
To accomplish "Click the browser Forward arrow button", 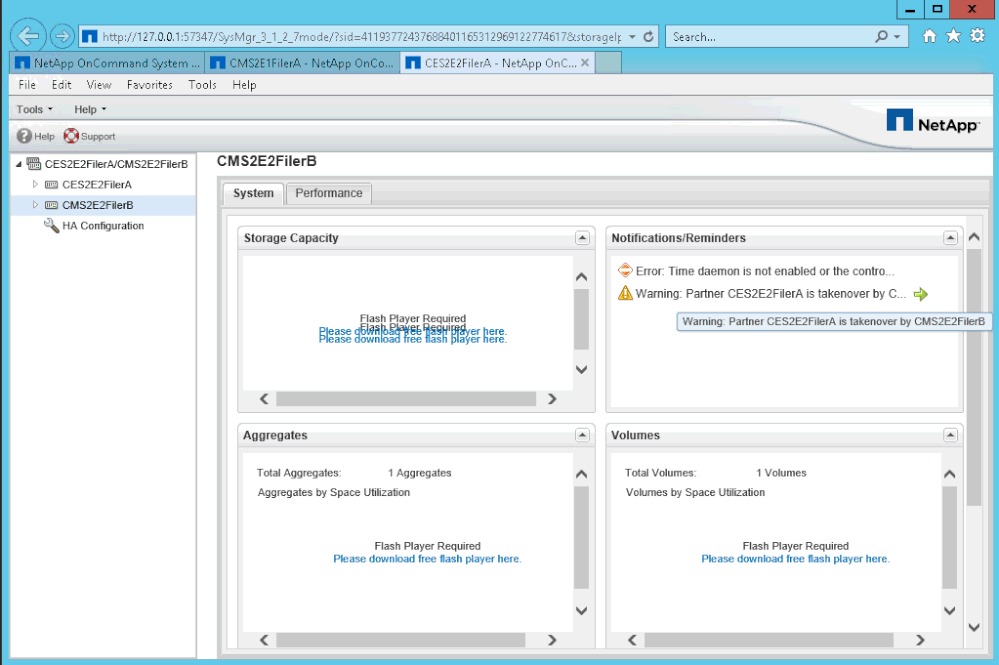I will click(x=62, y=36).
